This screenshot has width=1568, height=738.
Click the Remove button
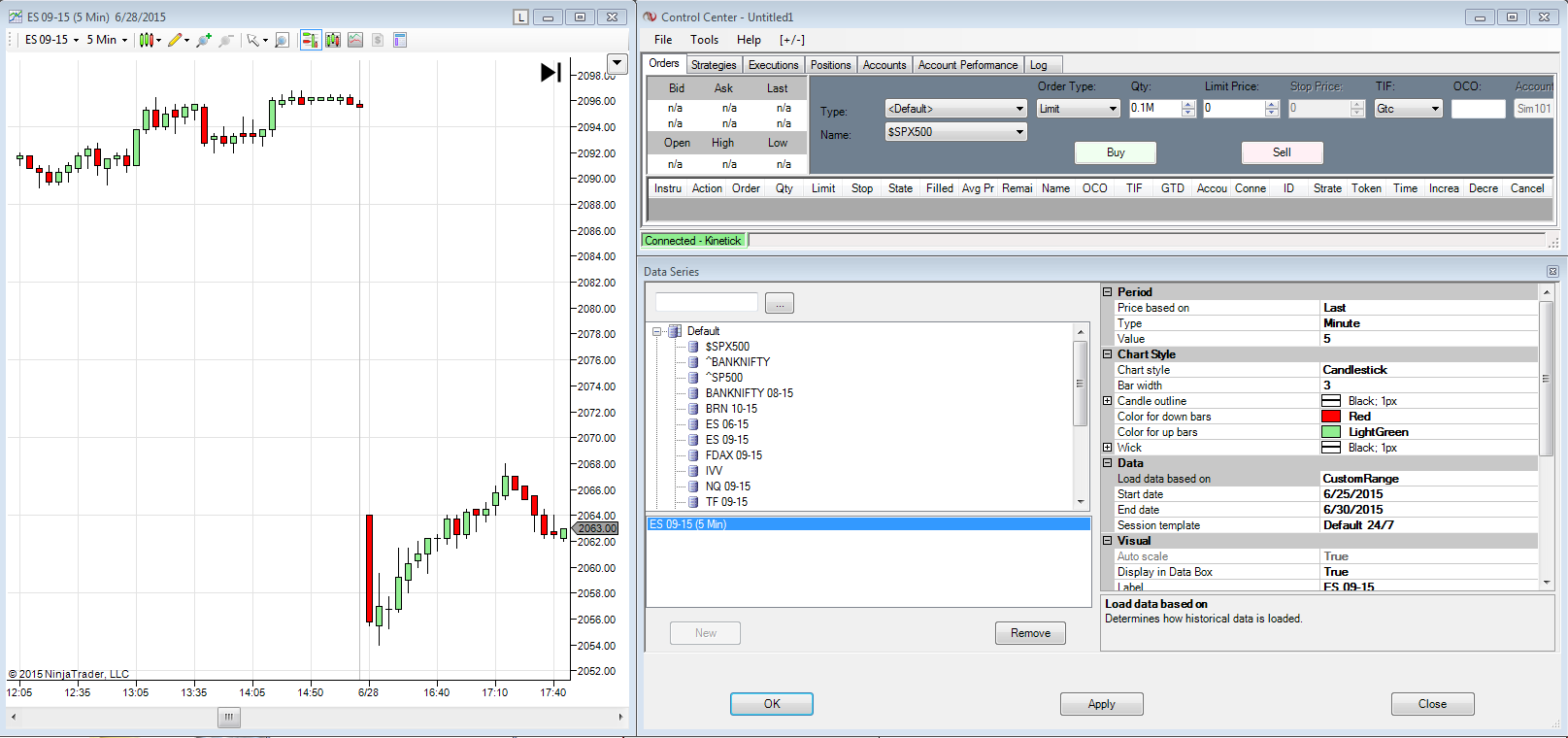pyautogui.click(x=1030, y=633)
